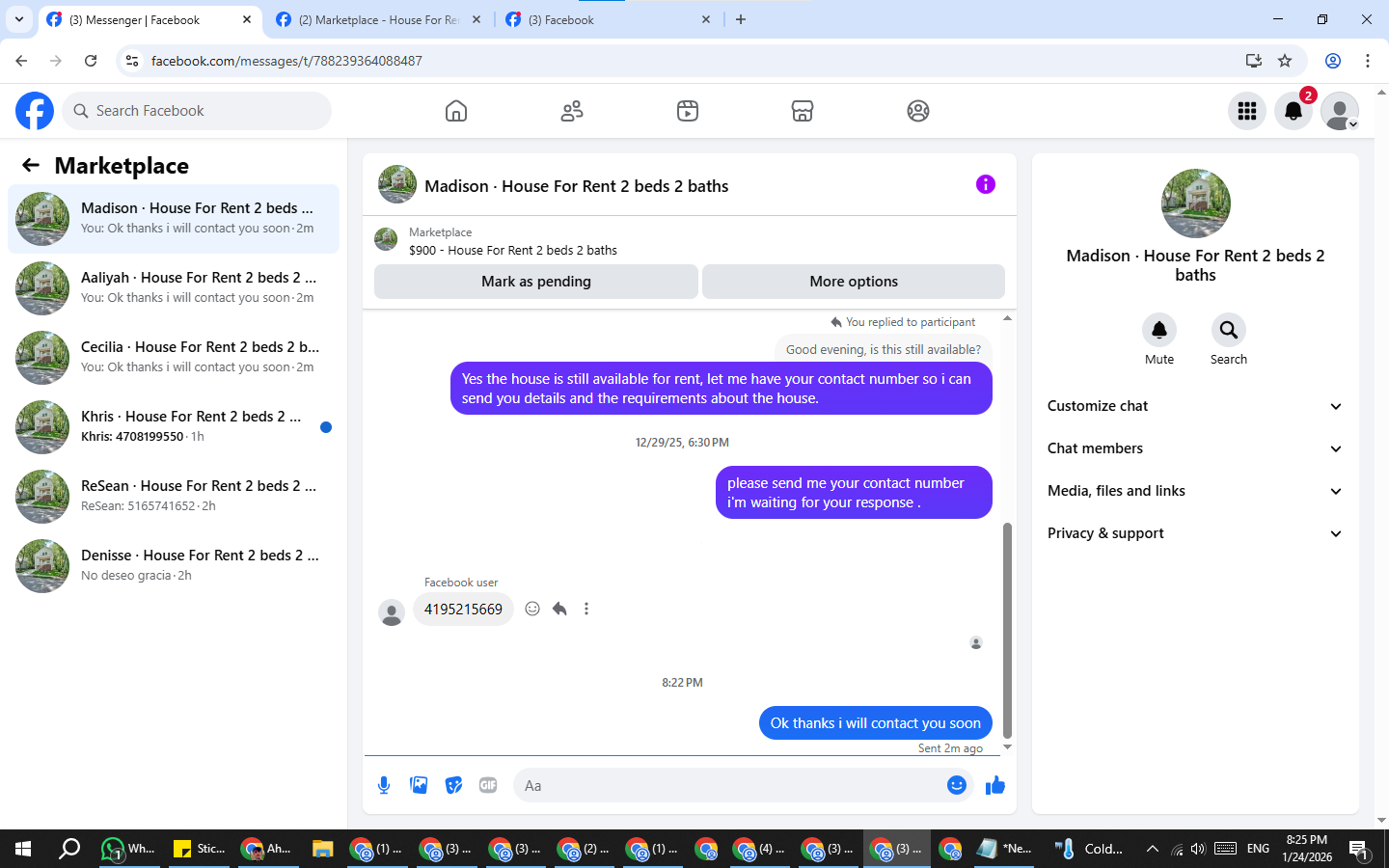This screenshot has width=1389, height=868.
Task: Expand Chat members section
Action: 1195,448
